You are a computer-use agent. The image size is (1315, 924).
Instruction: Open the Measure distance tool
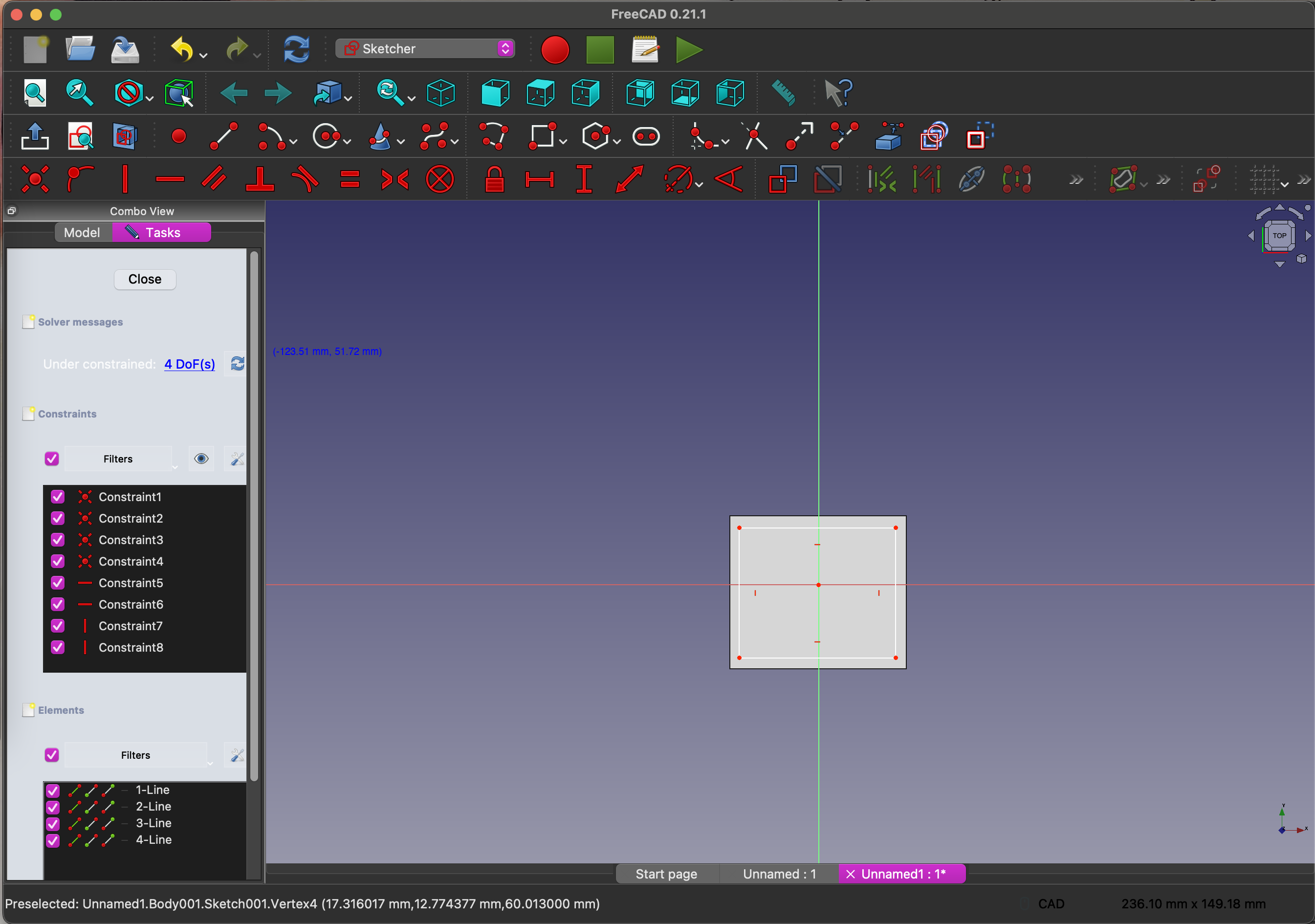[783, 93]
